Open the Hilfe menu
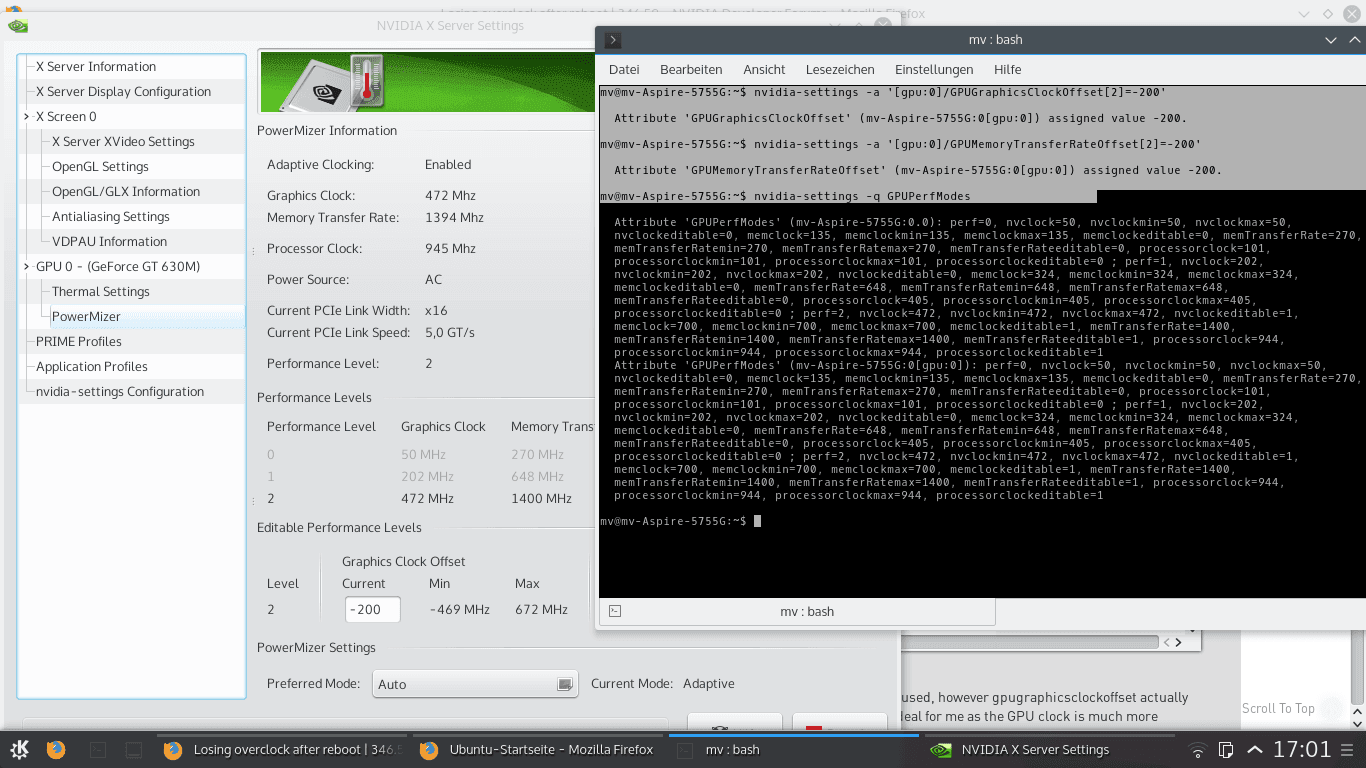 pos(1008,69)
